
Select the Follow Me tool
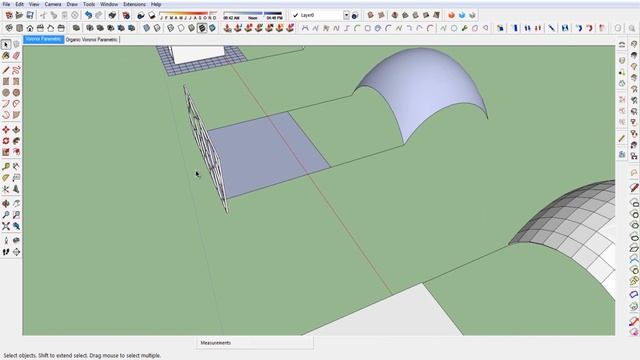pyautogui.click(x=16, y=141)
